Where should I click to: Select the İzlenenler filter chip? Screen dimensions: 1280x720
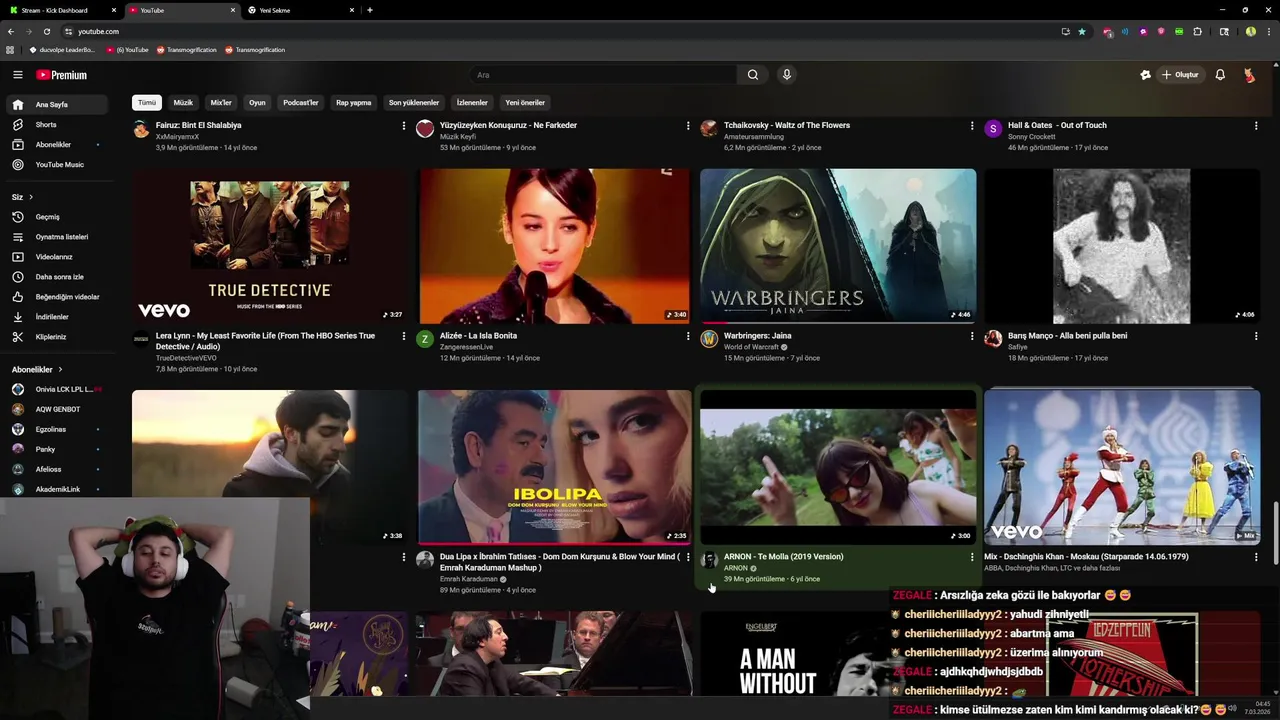472,103
